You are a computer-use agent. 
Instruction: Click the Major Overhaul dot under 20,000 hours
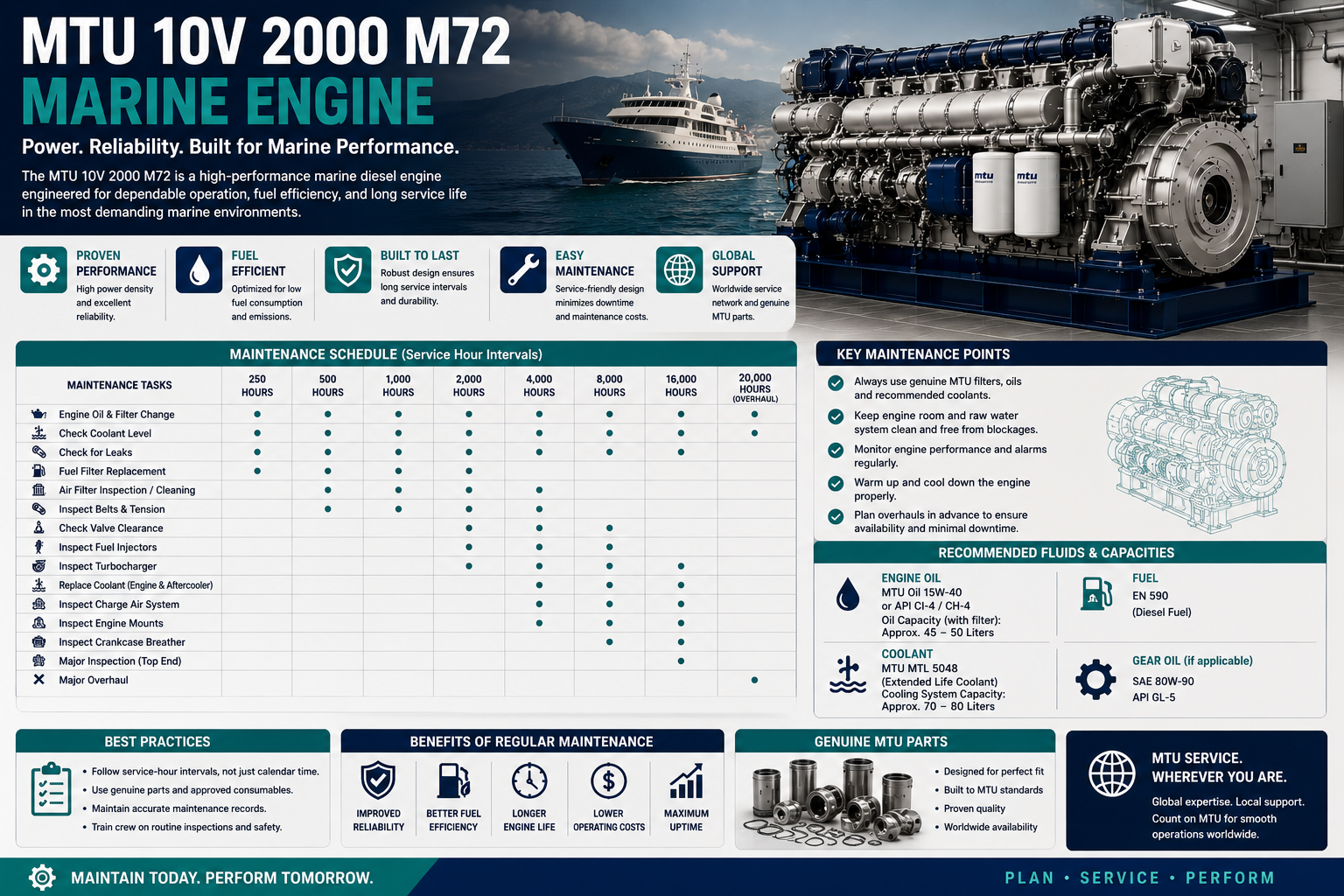(x=754, y=680)
